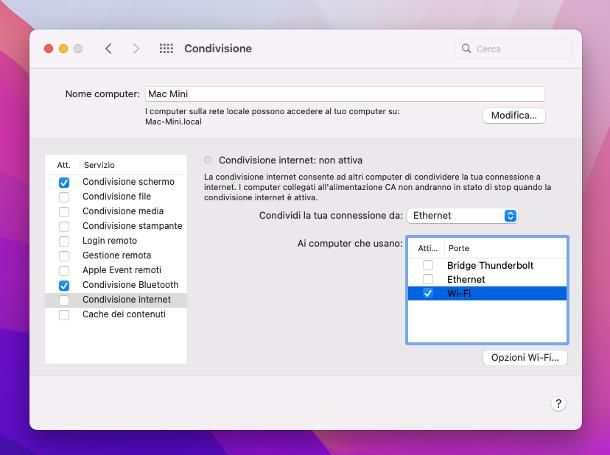Select 'Condivisione media' service row
The height and width of the screenshot is (455, 610).
(x=116, y=212)
